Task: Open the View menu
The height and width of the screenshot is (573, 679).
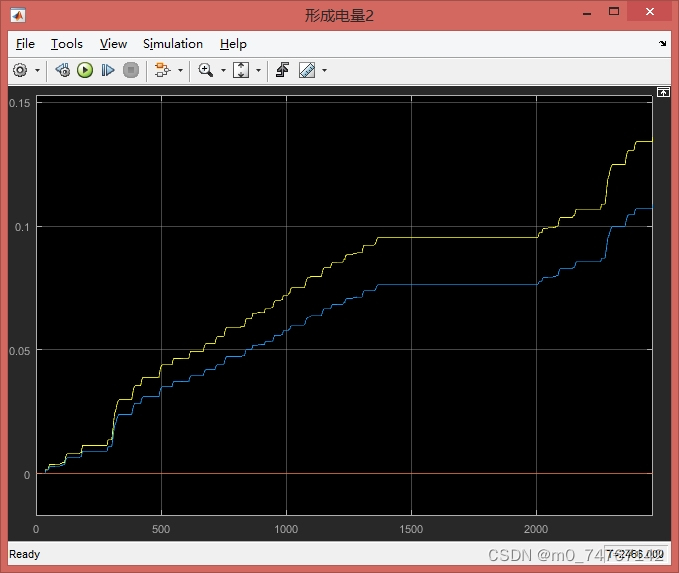Action: [113, 44]
